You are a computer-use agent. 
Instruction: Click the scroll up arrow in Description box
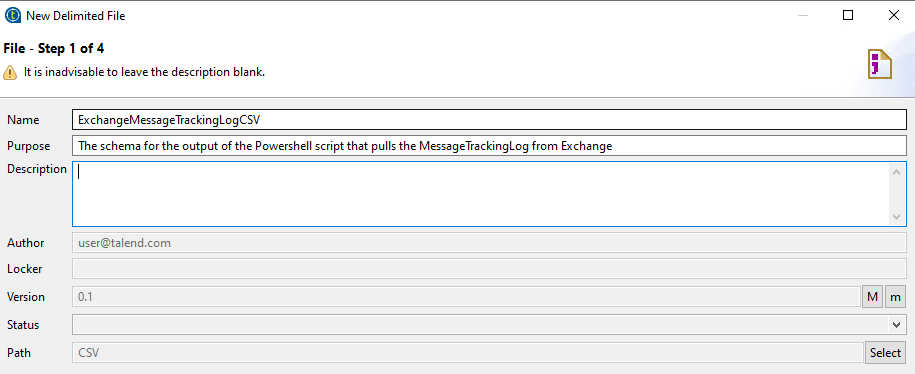click(896, 171)
